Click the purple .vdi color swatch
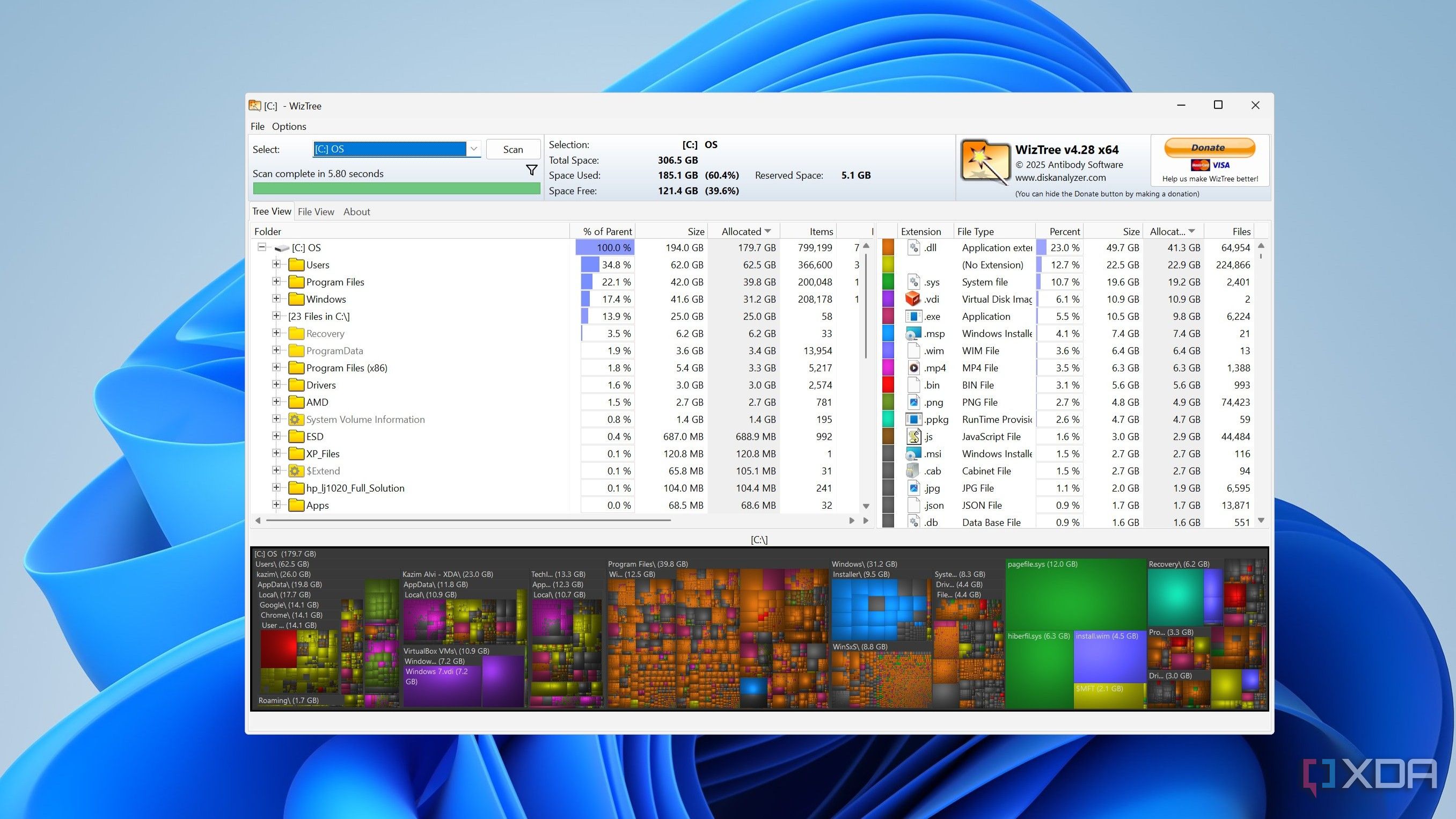Viewport: 1456px width, 819px height. [888, 299]
